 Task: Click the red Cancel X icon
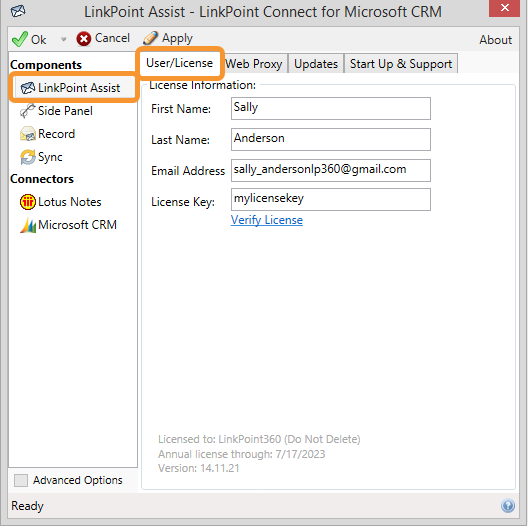[x=84, y=39]
